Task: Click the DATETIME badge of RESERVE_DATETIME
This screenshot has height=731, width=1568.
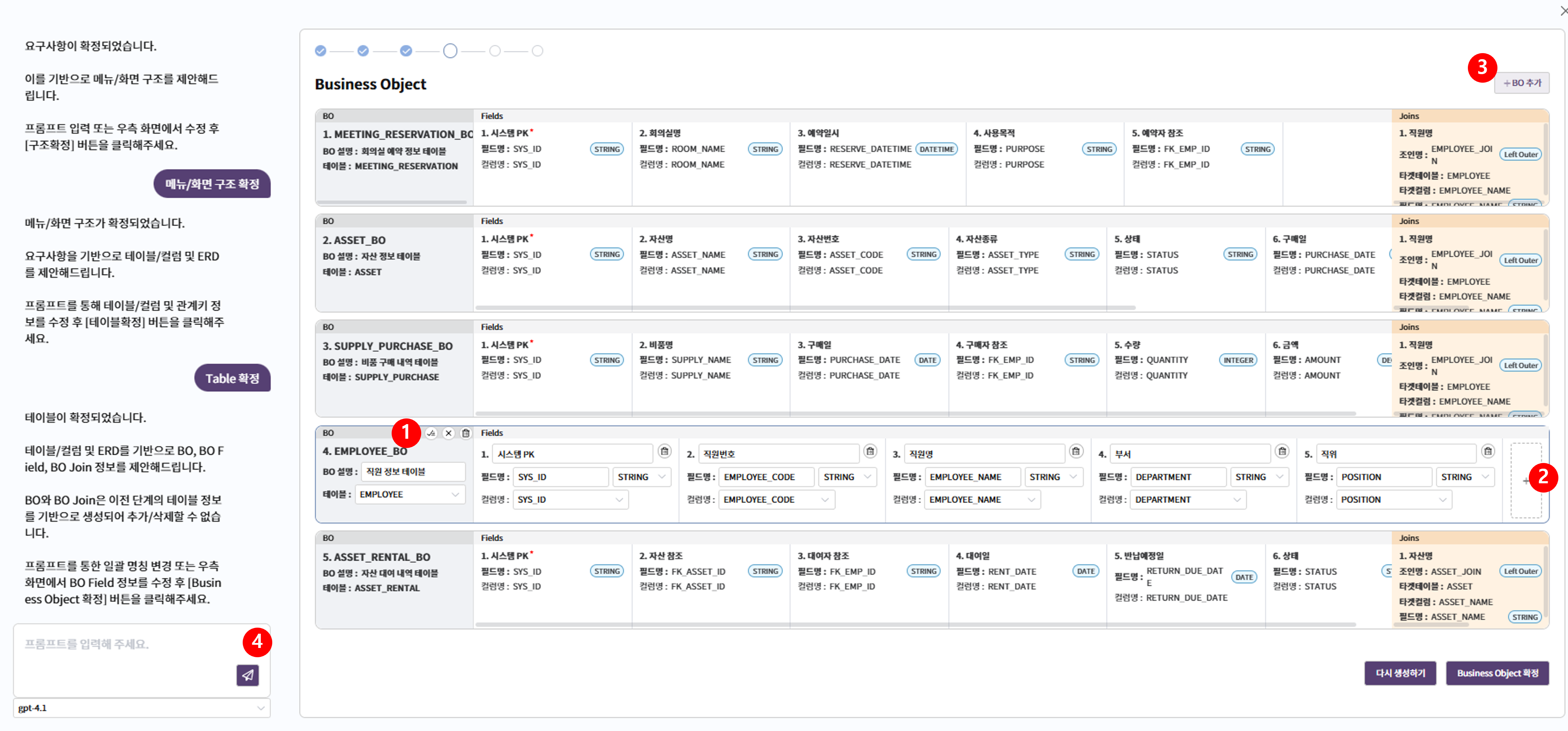Action: 936,149
